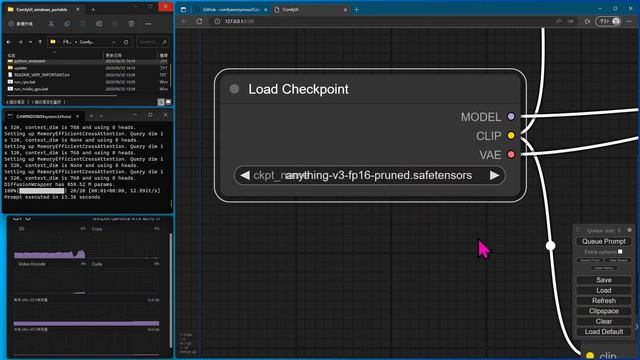Screen dimensions: 640x360
Task: Click the Delete trash icon in File Explorer
Action: [x=131, y=24]
